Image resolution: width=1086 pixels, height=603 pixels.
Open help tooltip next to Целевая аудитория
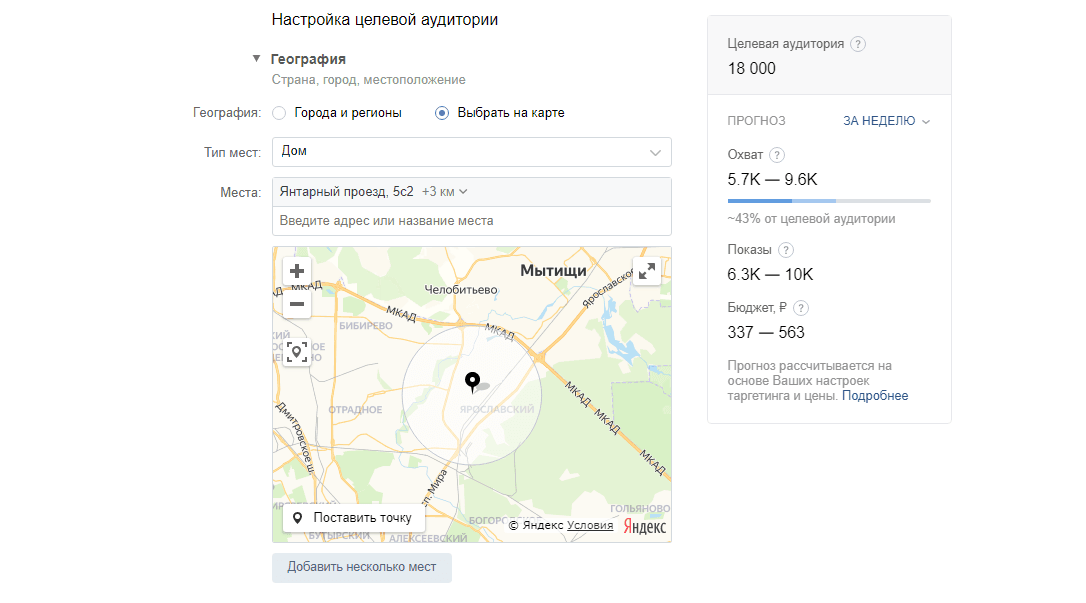point(858,44)
